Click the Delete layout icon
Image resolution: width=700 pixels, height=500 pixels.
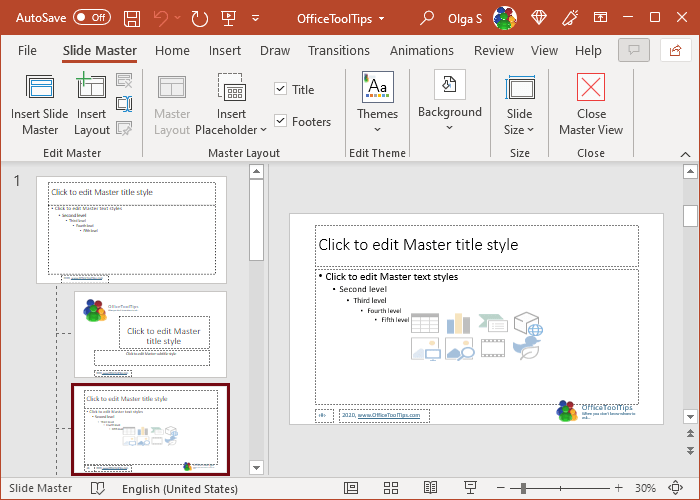[124, 81]
